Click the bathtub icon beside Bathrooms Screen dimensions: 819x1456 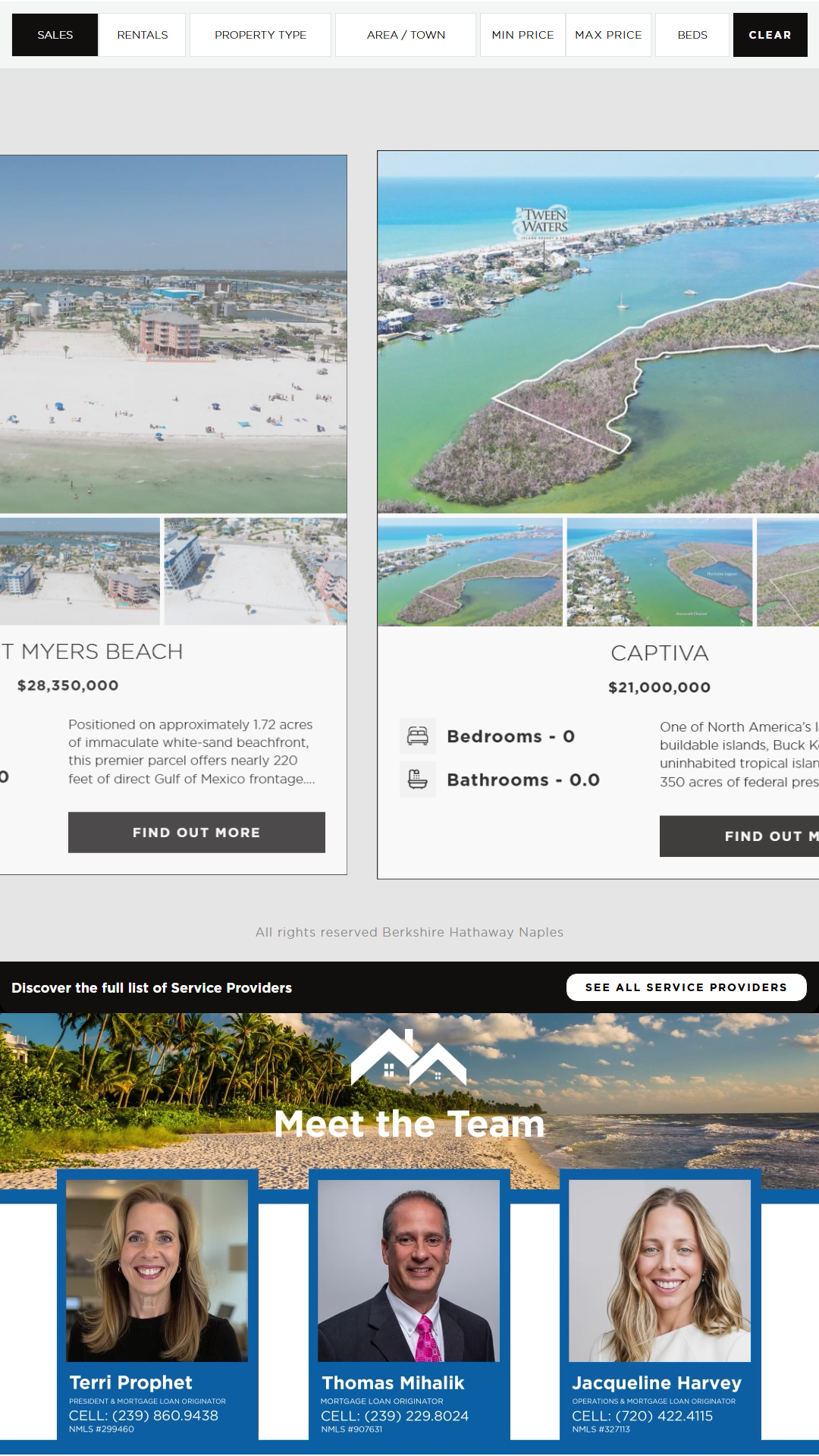coord(418,780)
